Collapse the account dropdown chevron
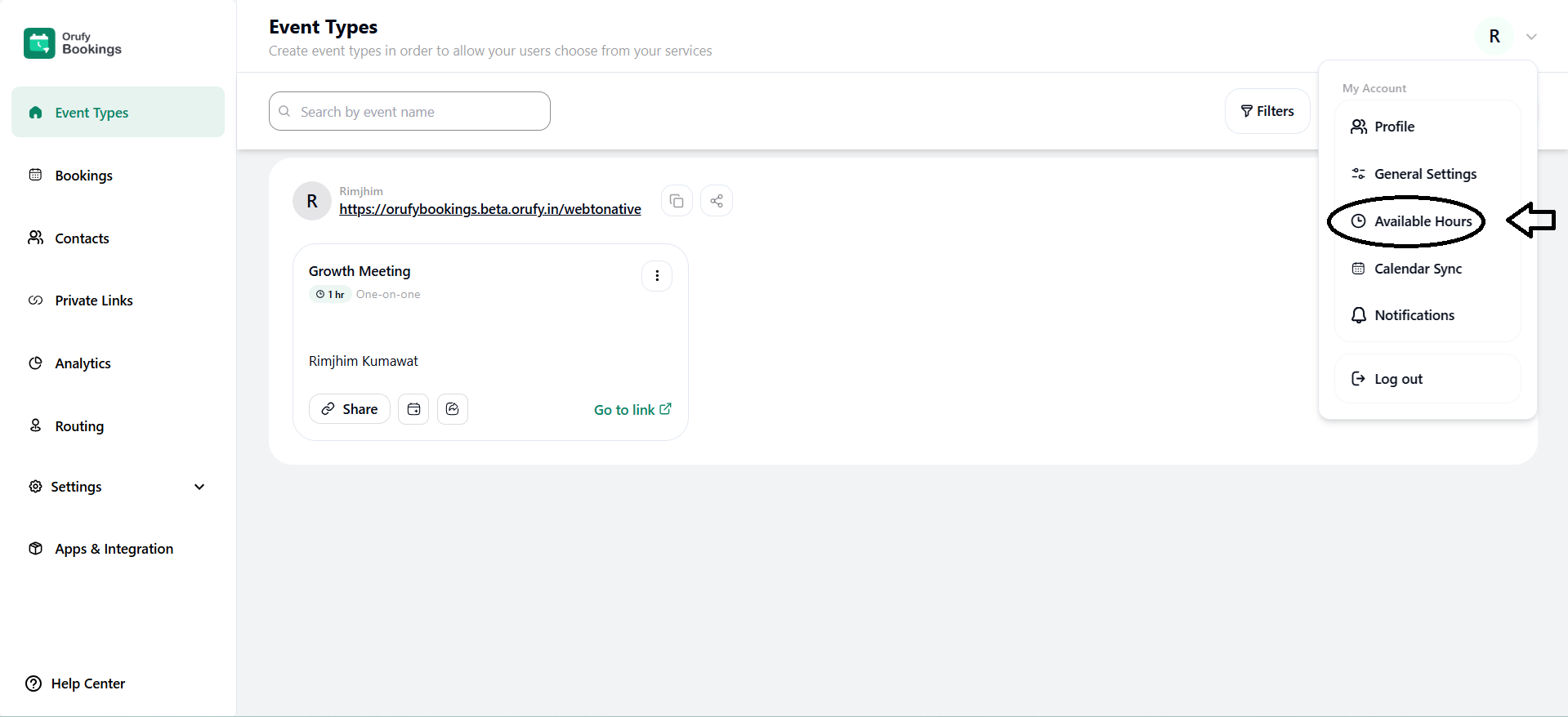This screenshot has width=1568, height=717. coord(1531,37)
